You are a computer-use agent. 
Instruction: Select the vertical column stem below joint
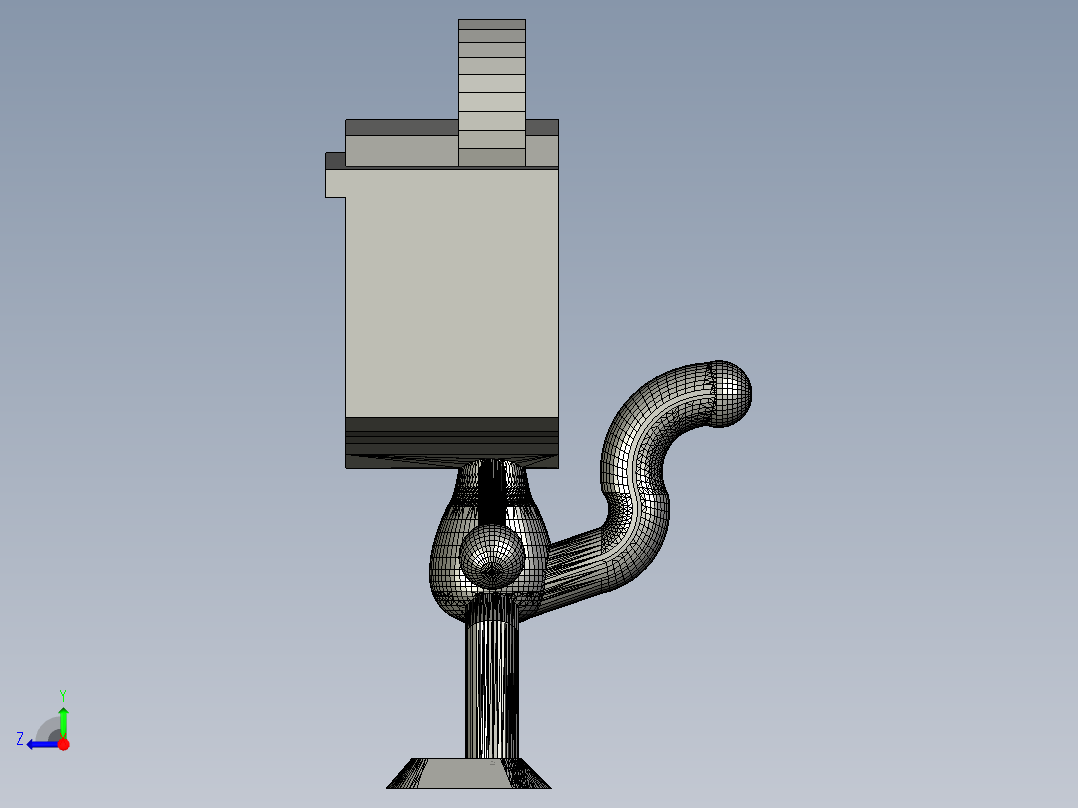tap(492, 677)
